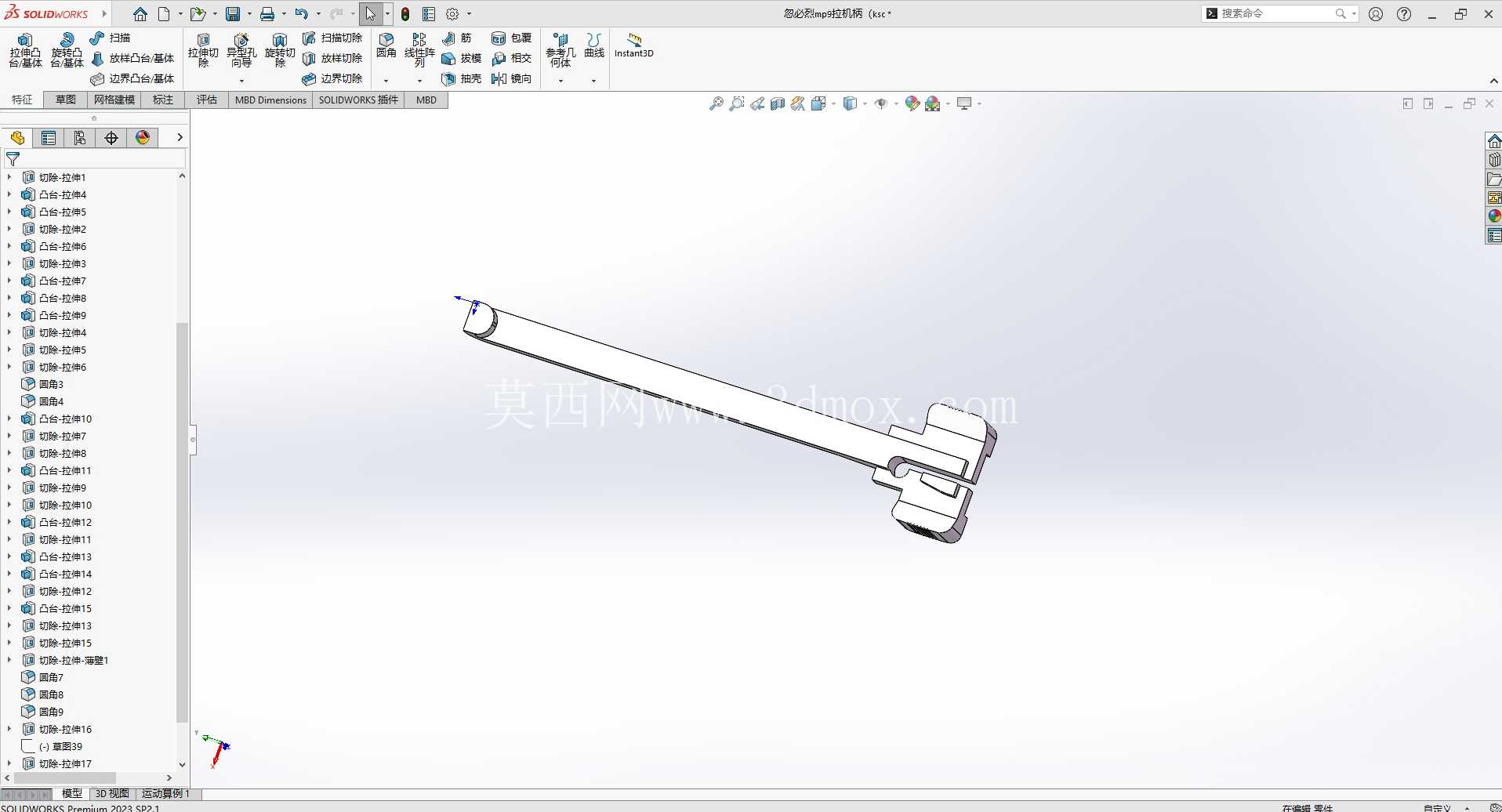Open the PropertyManager tab
Viewport: 1502px width, 812px height.
pos(49,138)
